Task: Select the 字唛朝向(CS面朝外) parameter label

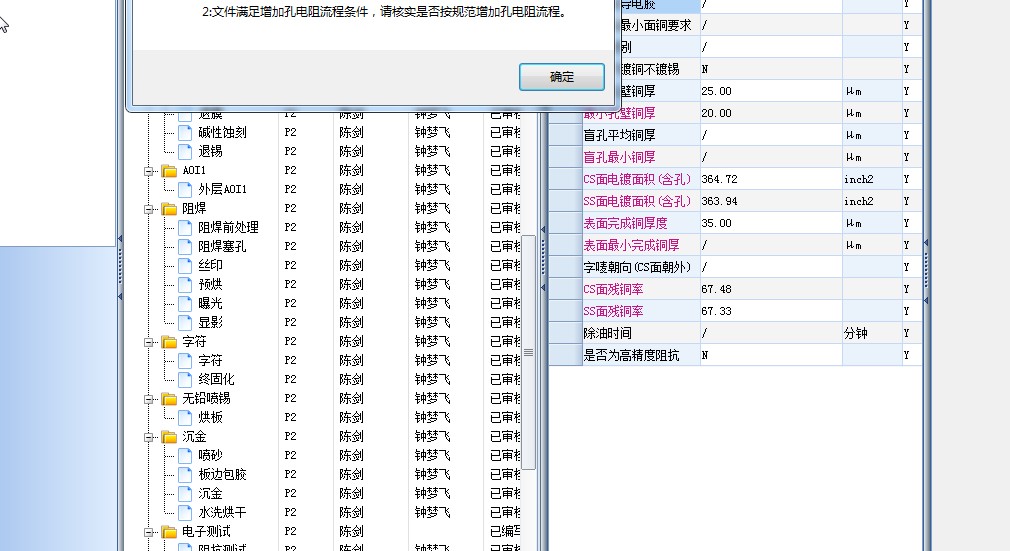Action: coord(637,267)
